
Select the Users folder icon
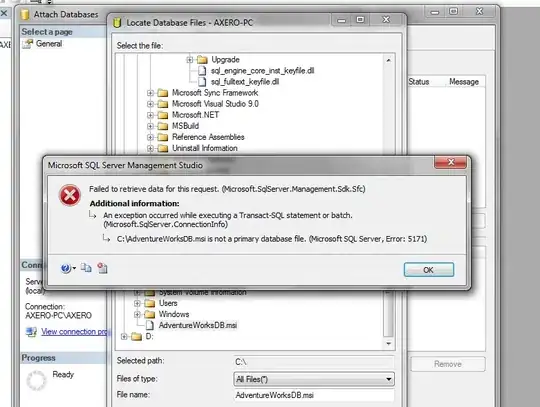point(149,303)
